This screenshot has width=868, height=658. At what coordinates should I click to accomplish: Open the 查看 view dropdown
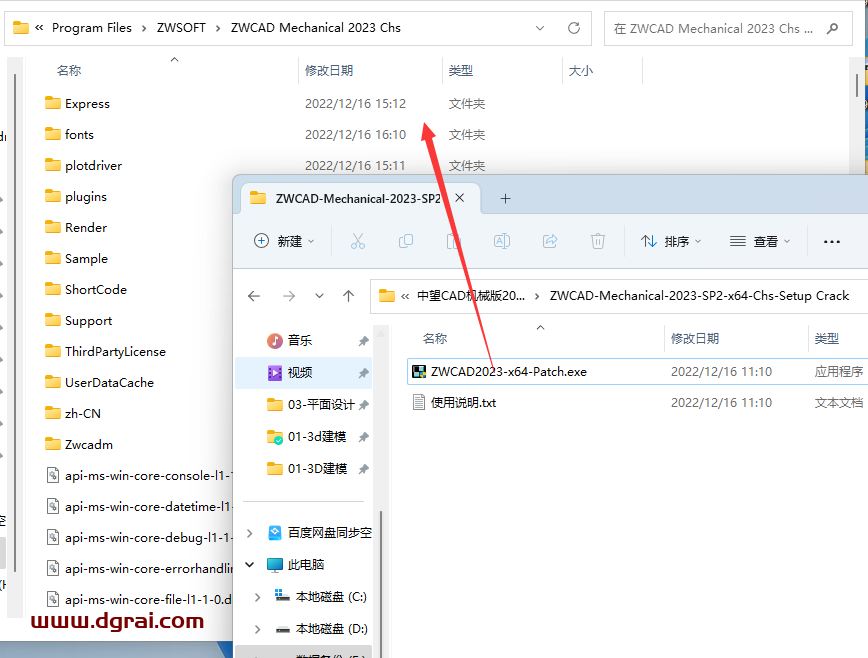click(x=760, y=241)
